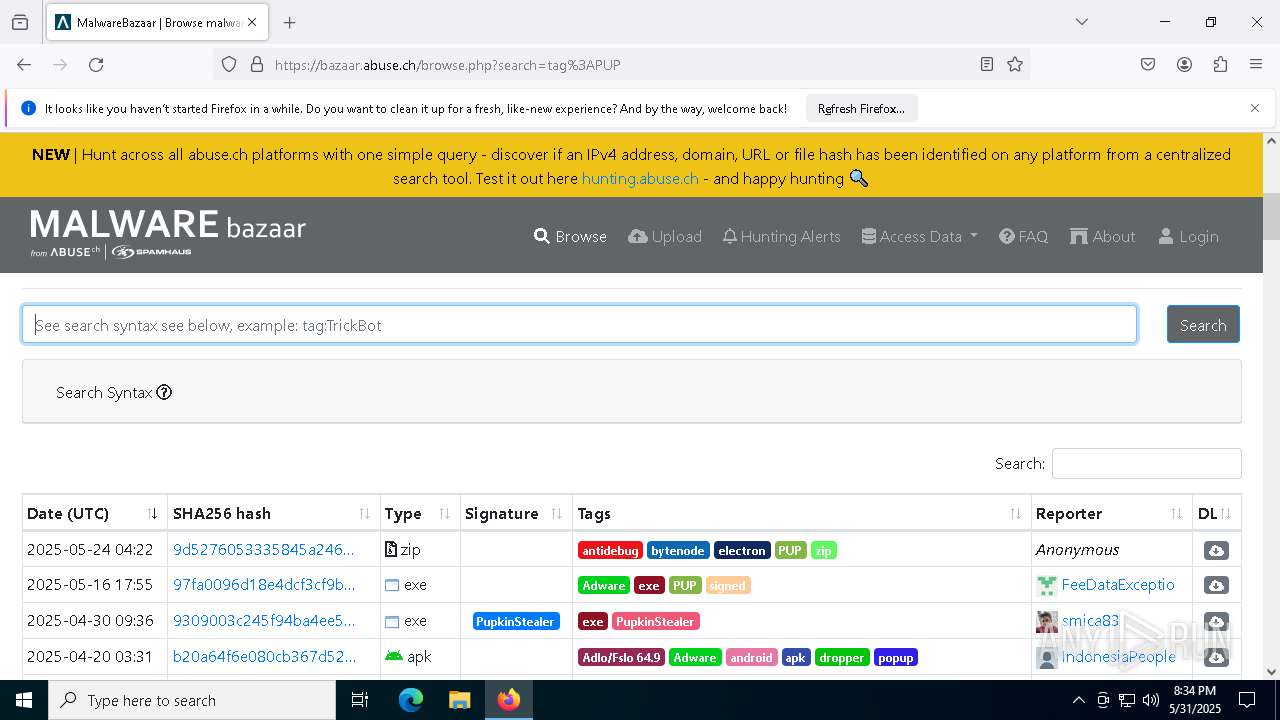Image resolution: width=1280 pixels, height=720 pixels.
Task: Click the address bar URL
Action: [x=448, y=65]
